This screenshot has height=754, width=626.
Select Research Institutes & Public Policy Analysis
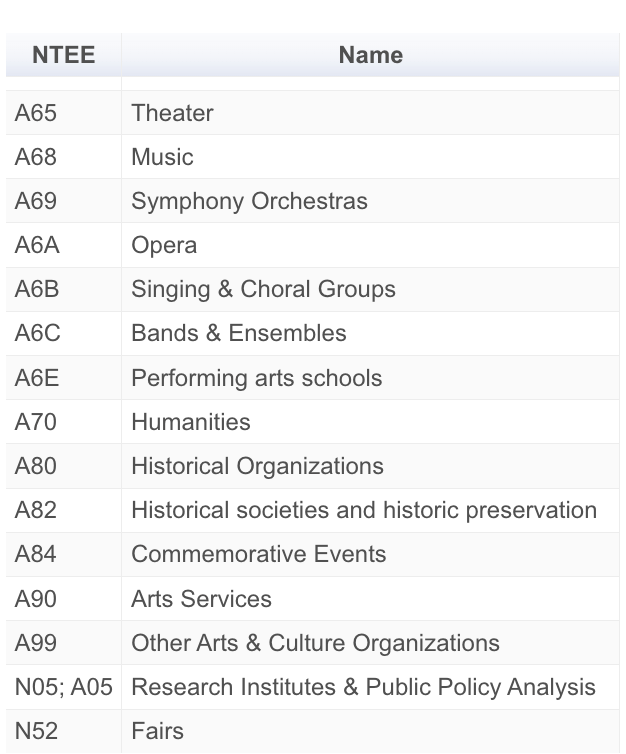coord(363,687)
